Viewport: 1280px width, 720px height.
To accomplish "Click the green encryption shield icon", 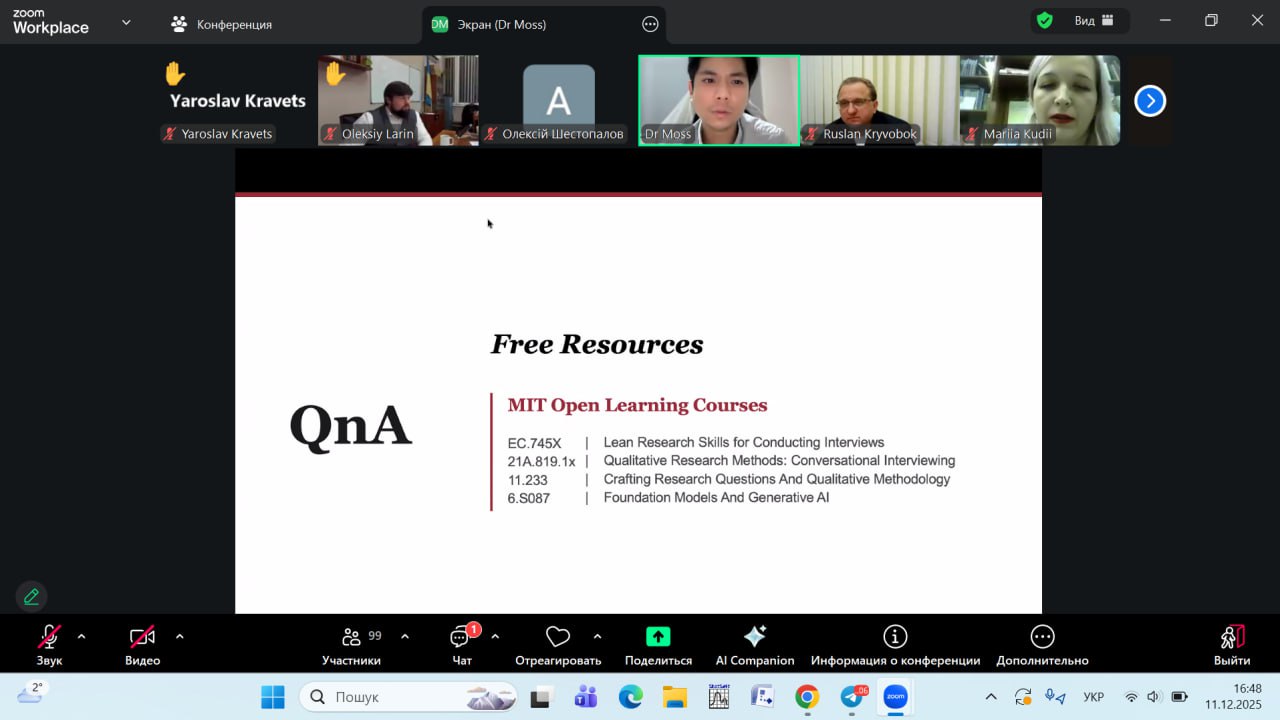I will pyautogui.click(x=1045, y=21).
